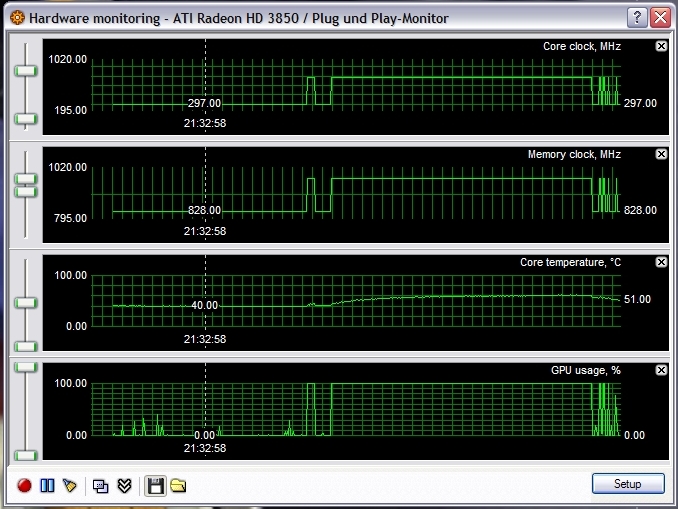The image size is (678, 509).
Task: Save the log with the floppy disk icon
Action: click(x=155, y=486)
